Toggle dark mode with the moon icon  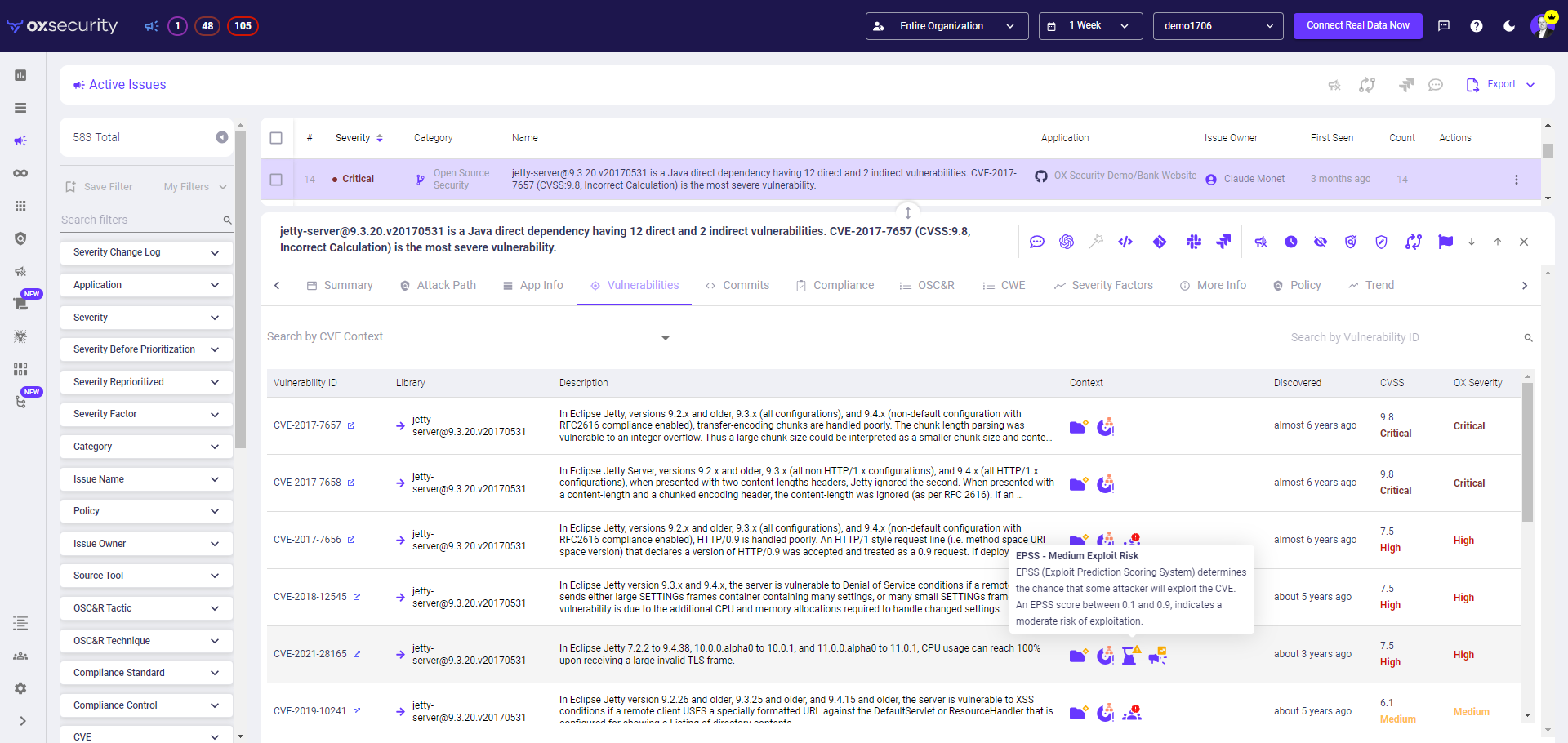[x=1509, y=25]
